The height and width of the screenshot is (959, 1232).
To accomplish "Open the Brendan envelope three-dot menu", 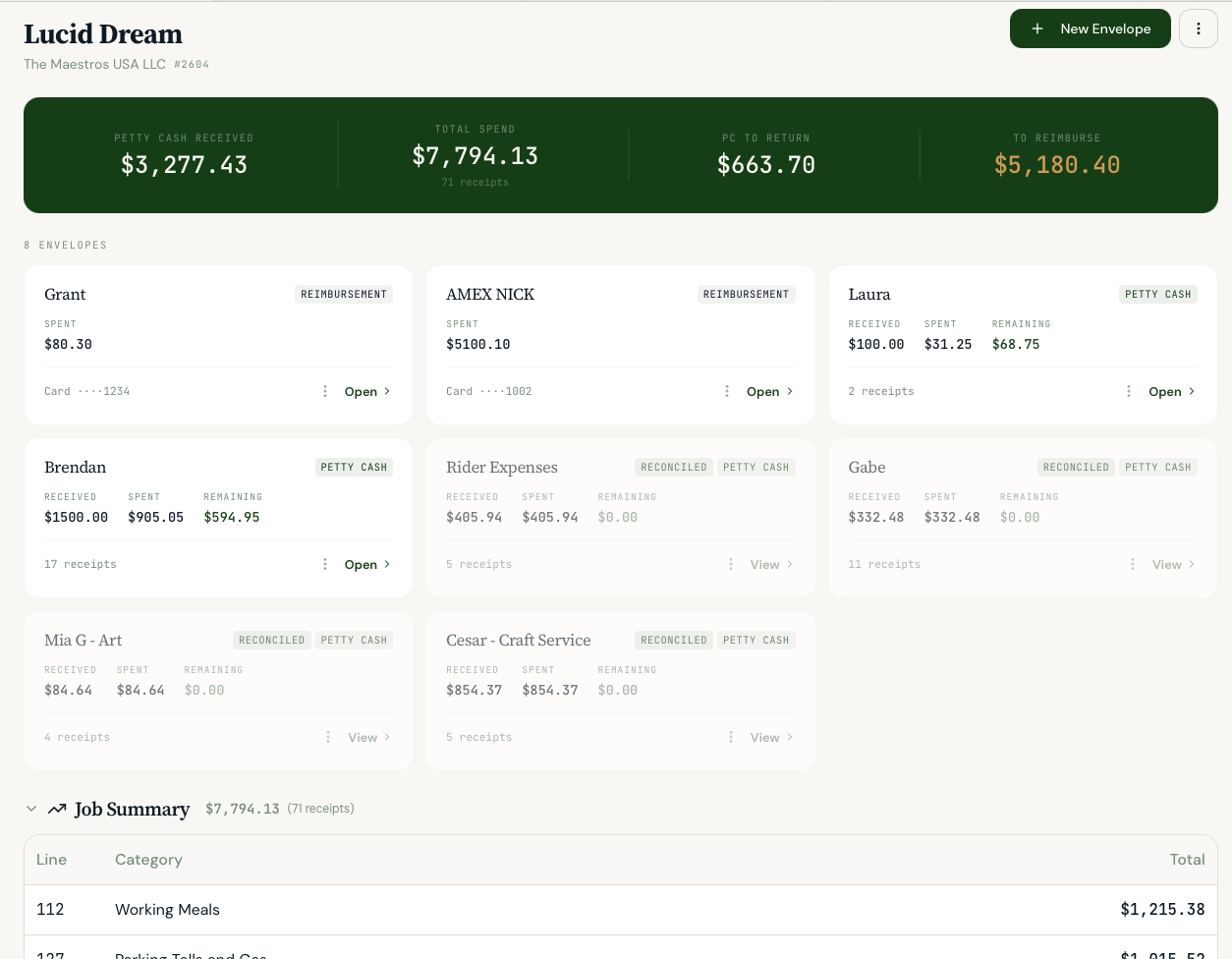I will [x=325, y=564].
